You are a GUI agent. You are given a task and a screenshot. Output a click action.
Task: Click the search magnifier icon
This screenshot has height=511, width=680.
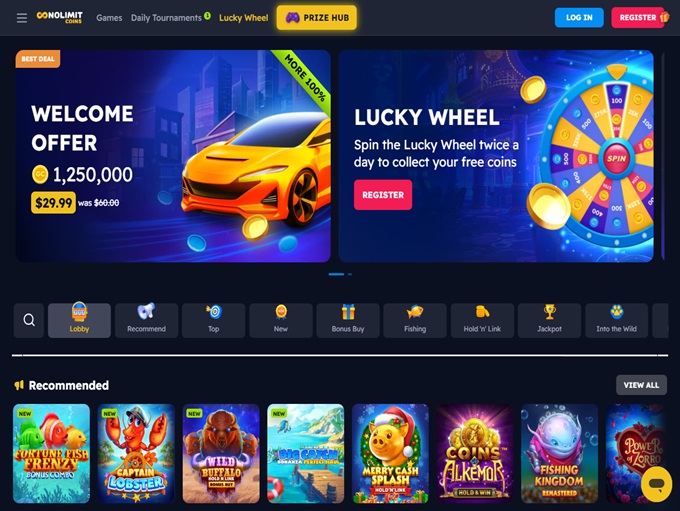pos(29,320)
